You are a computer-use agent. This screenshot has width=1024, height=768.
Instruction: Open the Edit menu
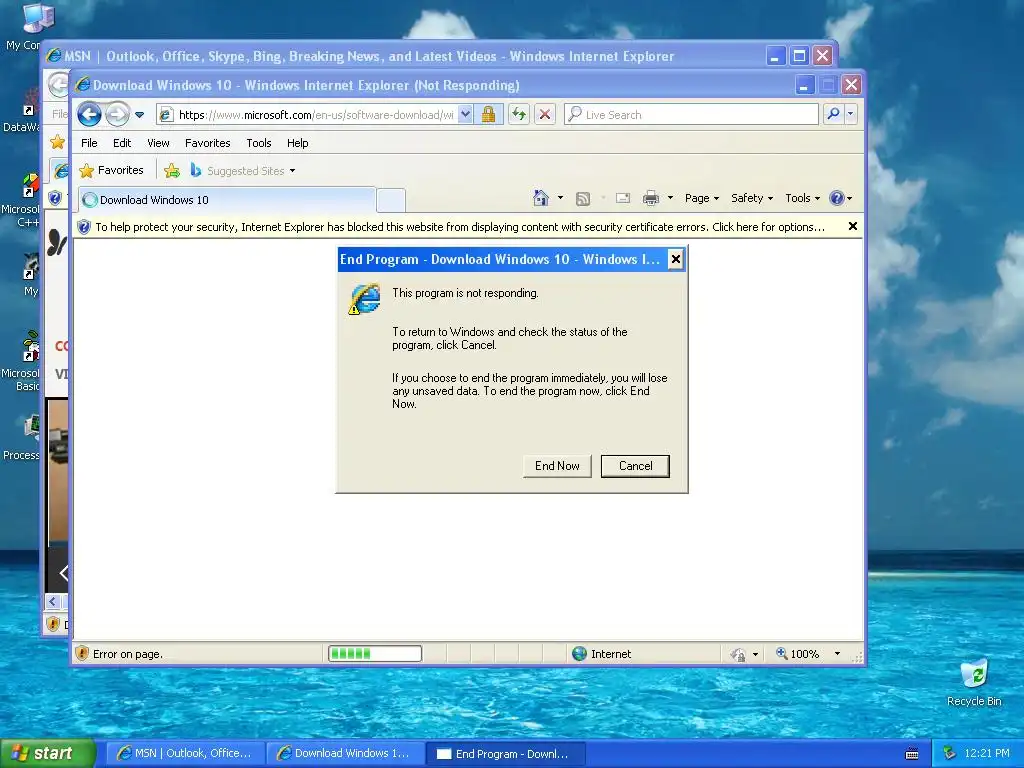coord(122,143)
